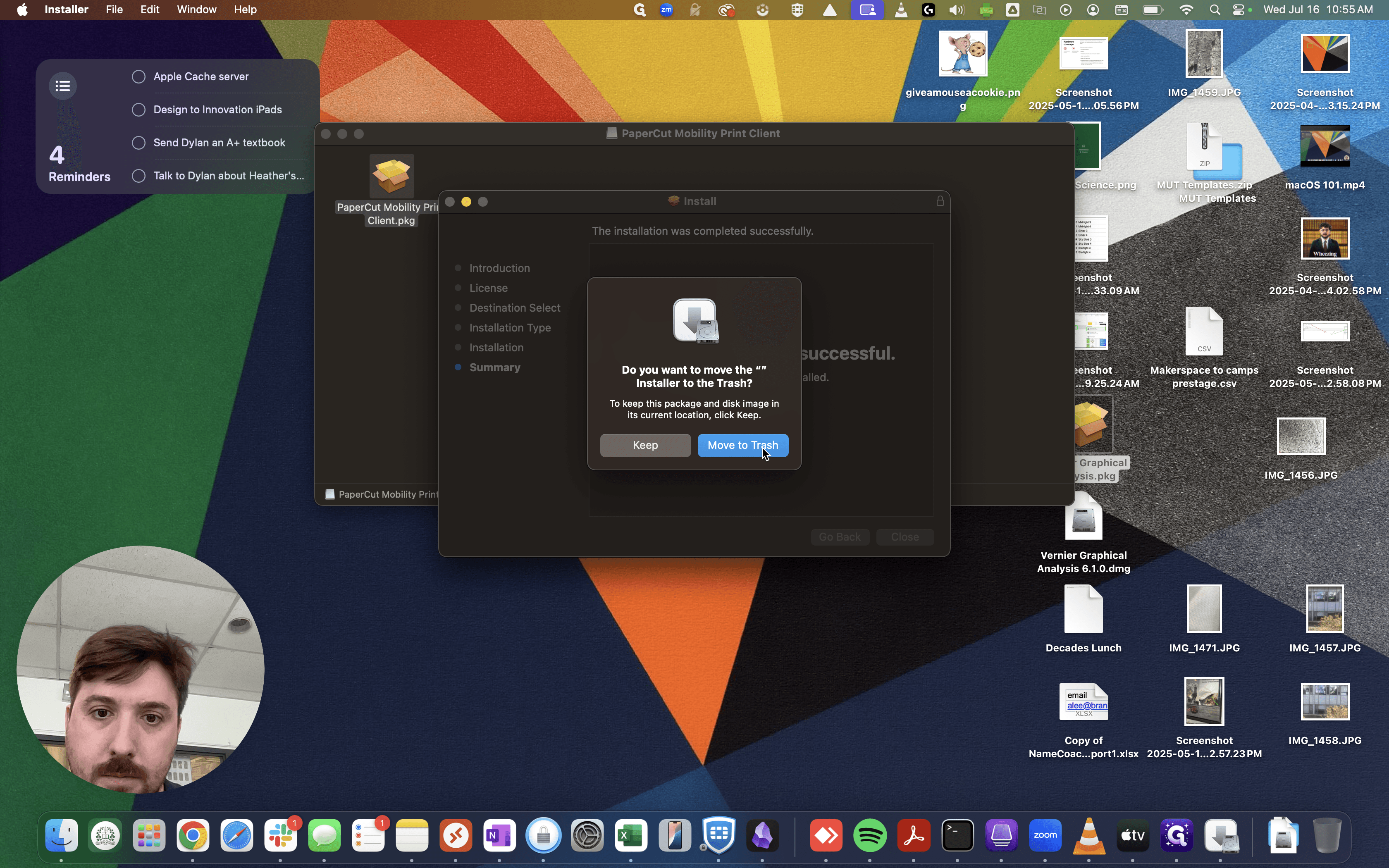Click the Zoom icon in menu bar

pos(667,10)
